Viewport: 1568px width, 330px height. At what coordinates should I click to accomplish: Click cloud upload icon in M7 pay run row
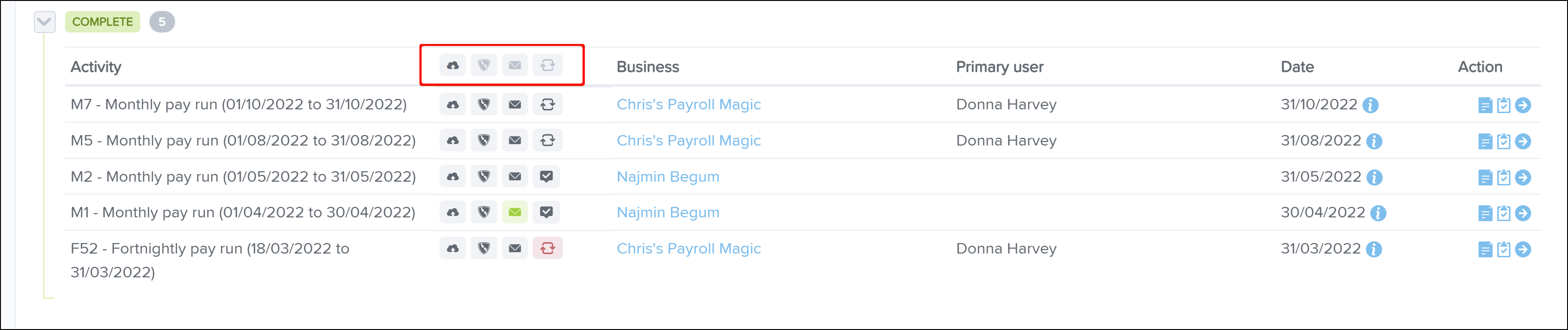click(x=453, y=104)
